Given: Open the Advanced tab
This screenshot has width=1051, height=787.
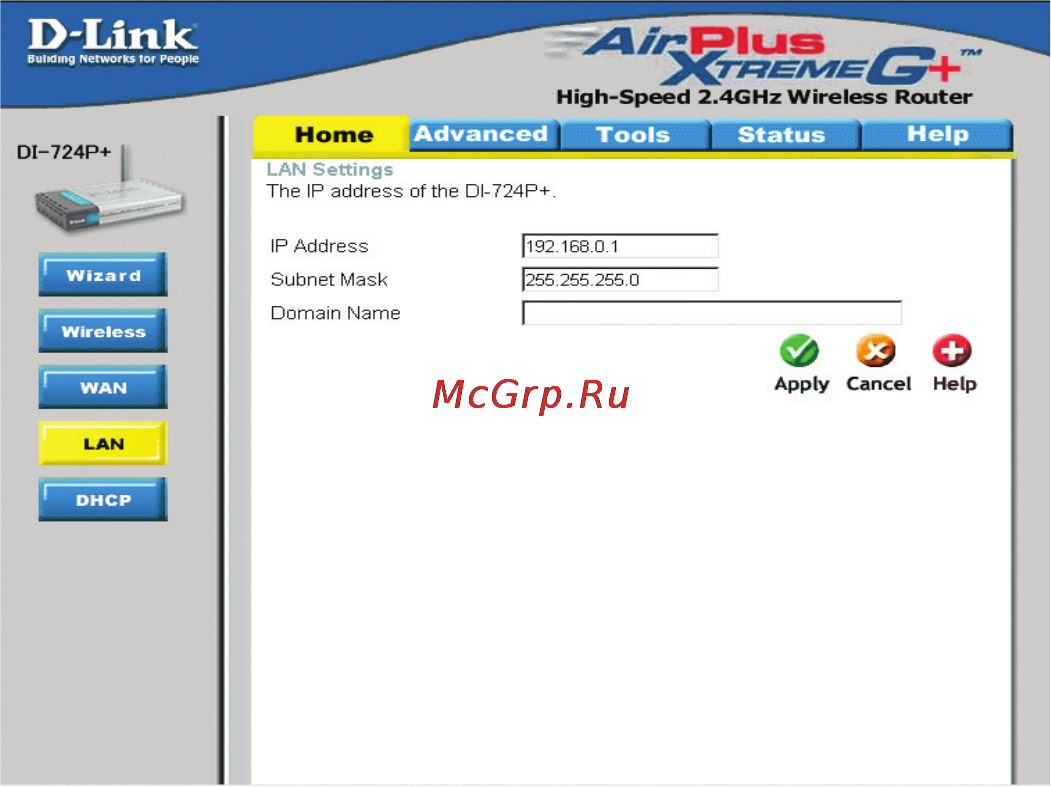Looking at the screenshot, I should [x=483, y=134].
